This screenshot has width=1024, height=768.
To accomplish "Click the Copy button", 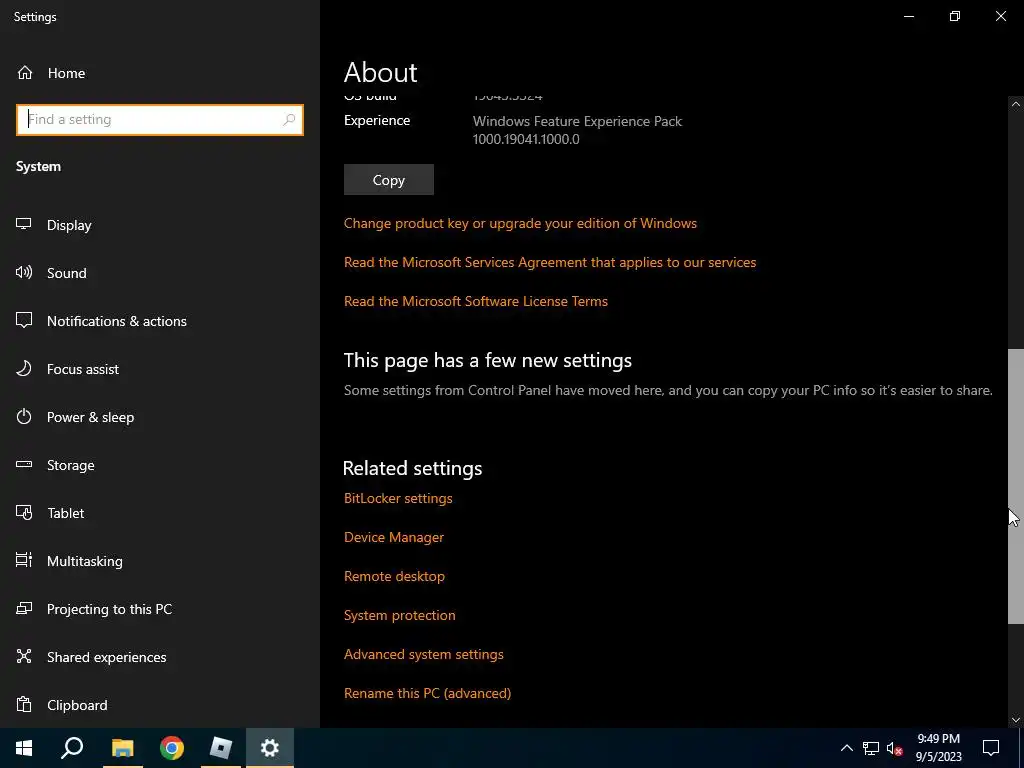I will coord(389,180).
